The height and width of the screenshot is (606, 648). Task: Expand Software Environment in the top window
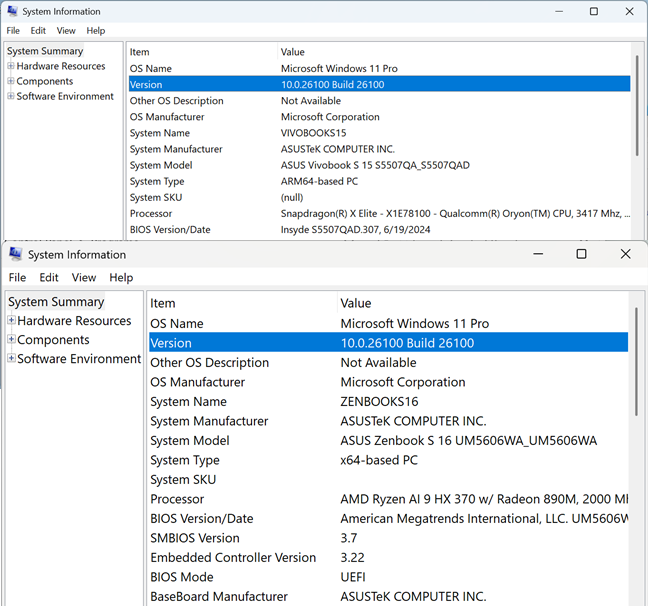click(11, 96)
